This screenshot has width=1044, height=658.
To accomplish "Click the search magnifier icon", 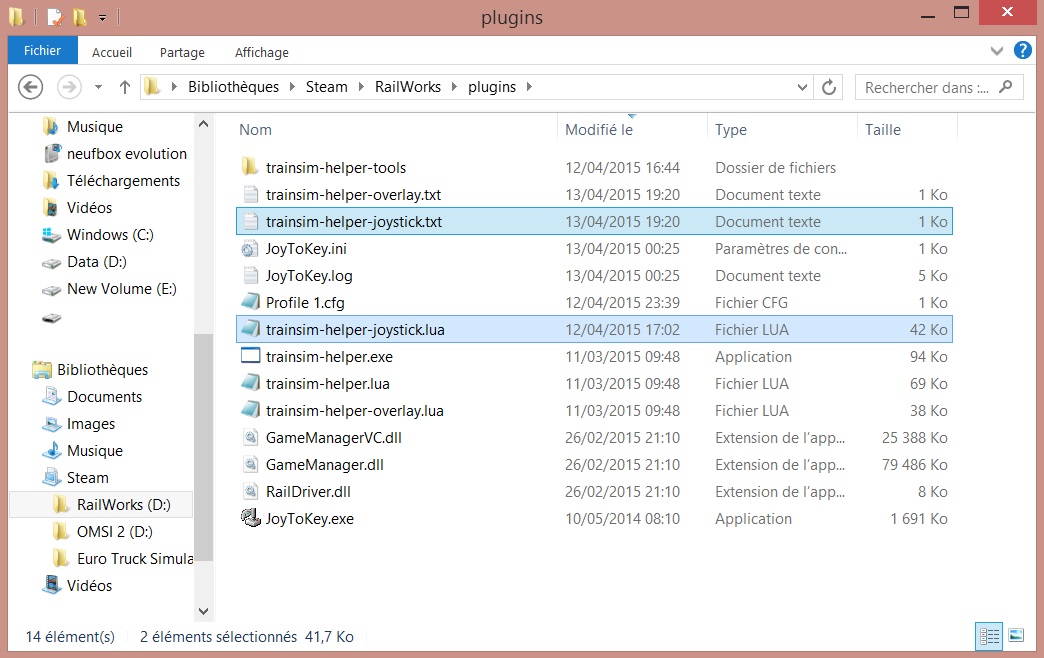I will pyautogui.click(x=1006, y=87).
